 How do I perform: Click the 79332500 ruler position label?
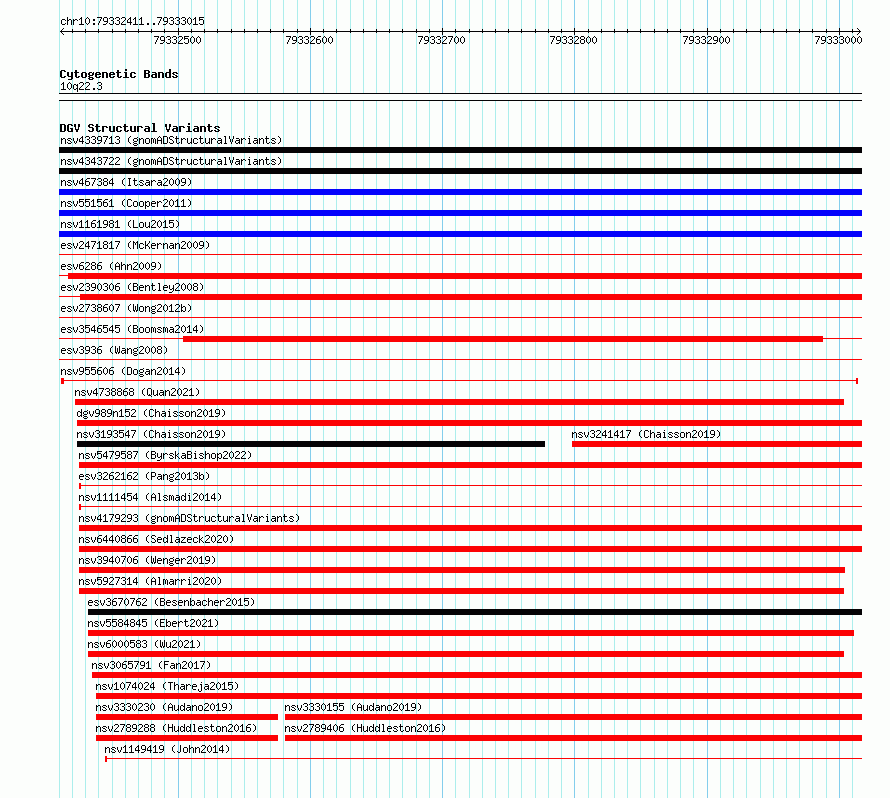[x=177, y=40]
